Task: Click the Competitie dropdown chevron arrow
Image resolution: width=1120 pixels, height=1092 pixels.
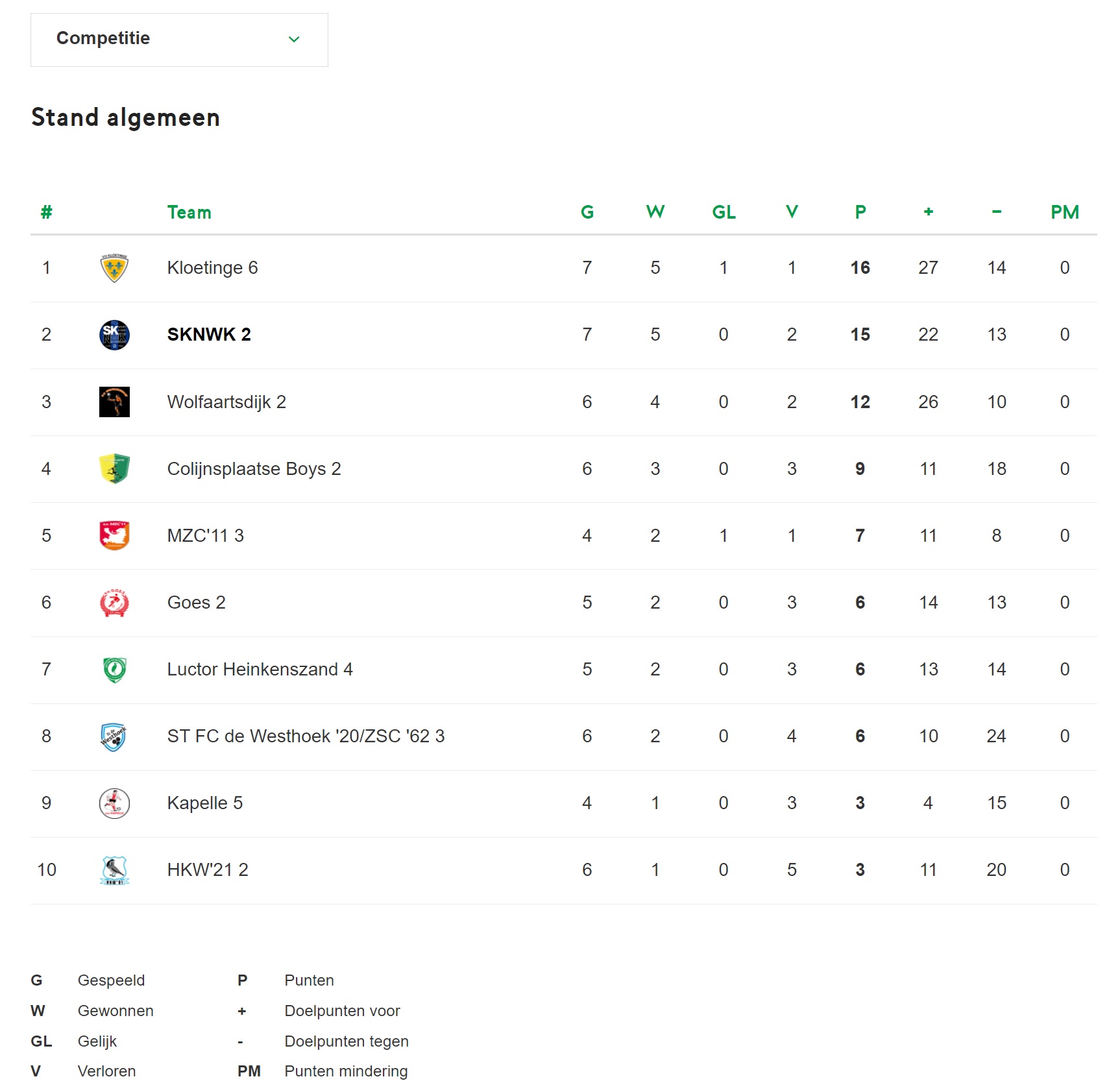Action: click(294, 40)
